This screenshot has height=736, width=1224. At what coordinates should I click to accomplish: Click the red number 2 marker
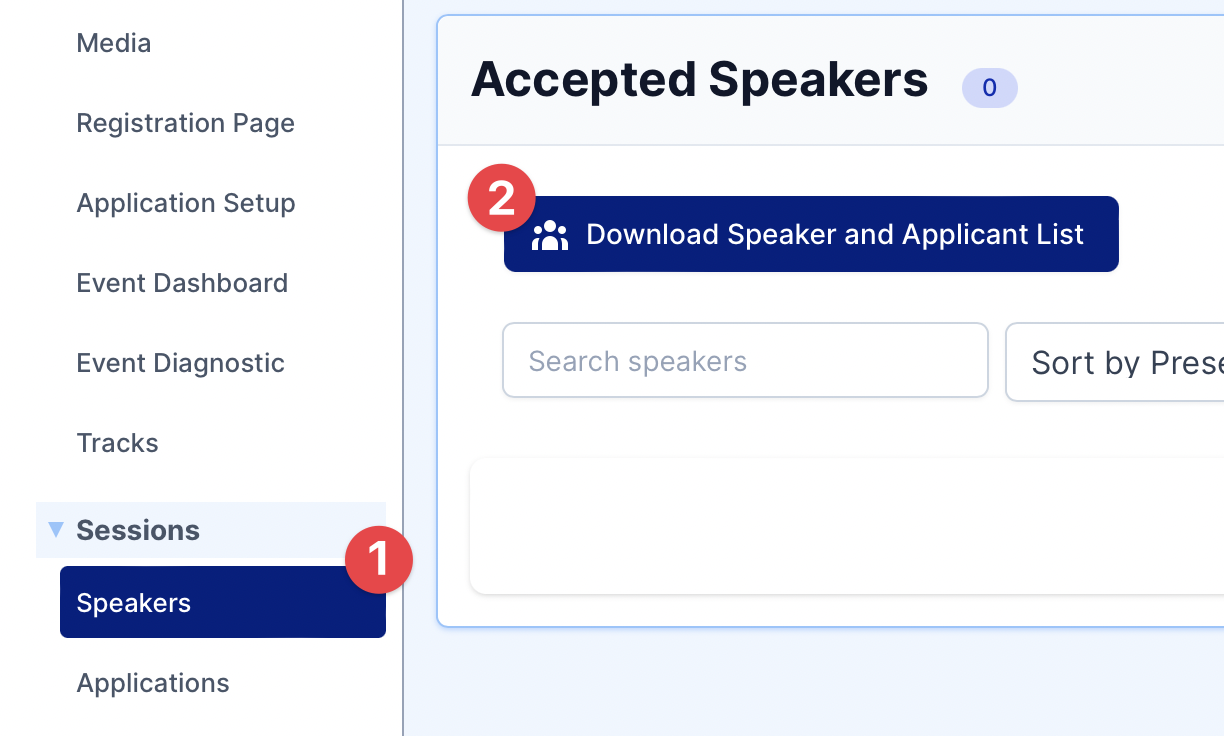pyautogui.click(x=501, y=198)
